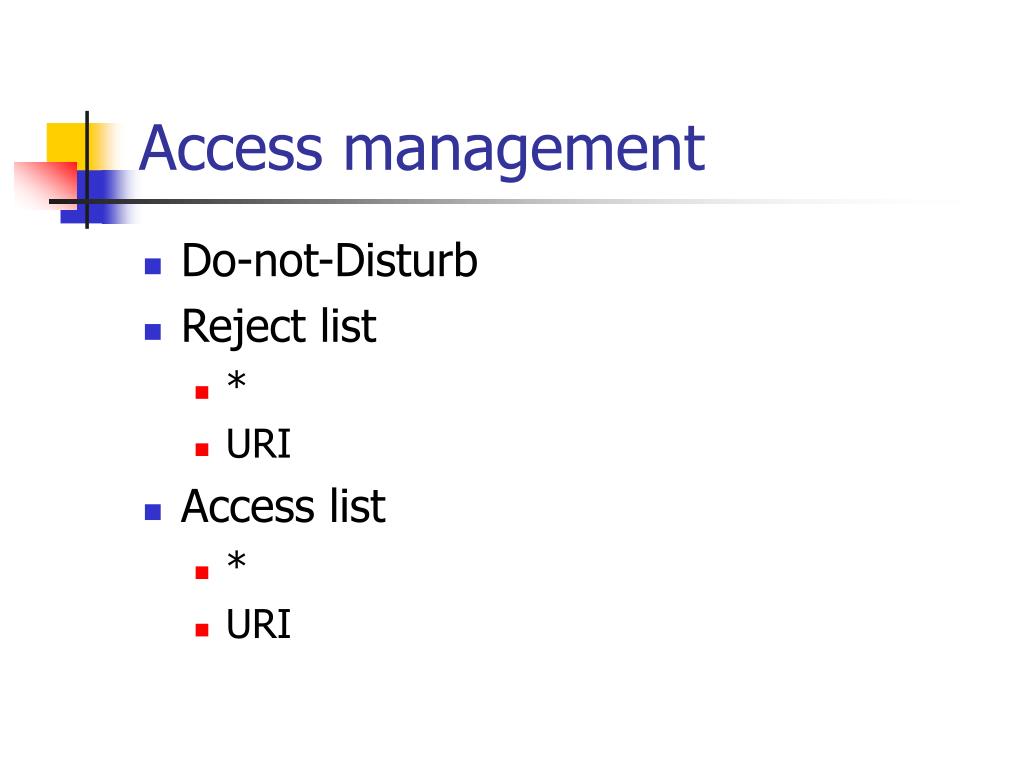Select the URI entry under Access list
This screenshot has width=1024, height=768.
(258, 624)
